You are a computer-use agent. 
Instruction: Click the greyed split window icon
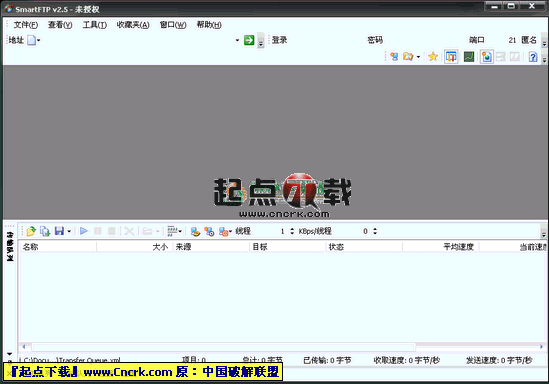point(501,56)
